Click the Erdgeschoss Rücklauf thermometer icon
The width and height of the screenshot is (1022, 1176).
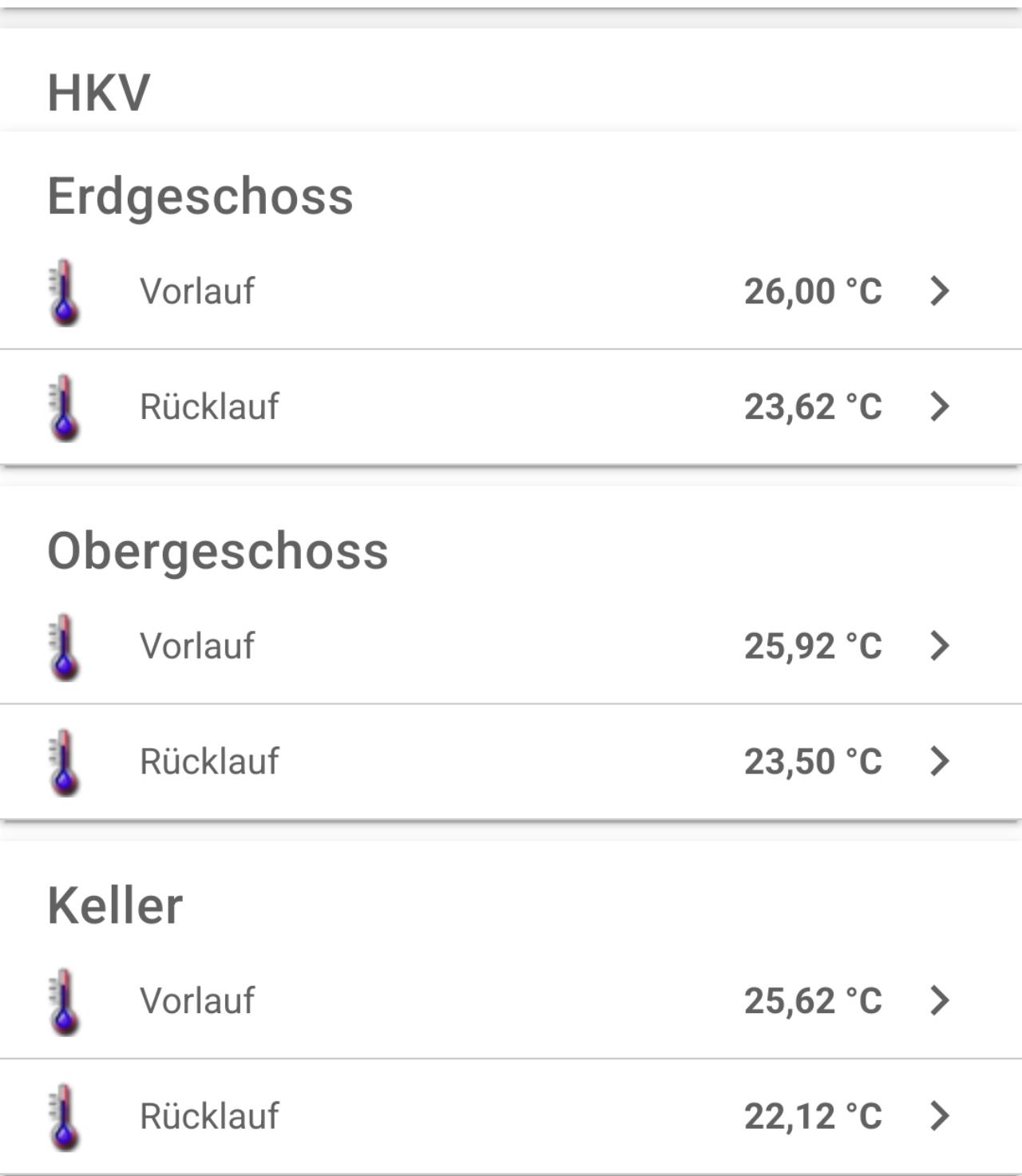pyautogui.click(x=65, y=407)
